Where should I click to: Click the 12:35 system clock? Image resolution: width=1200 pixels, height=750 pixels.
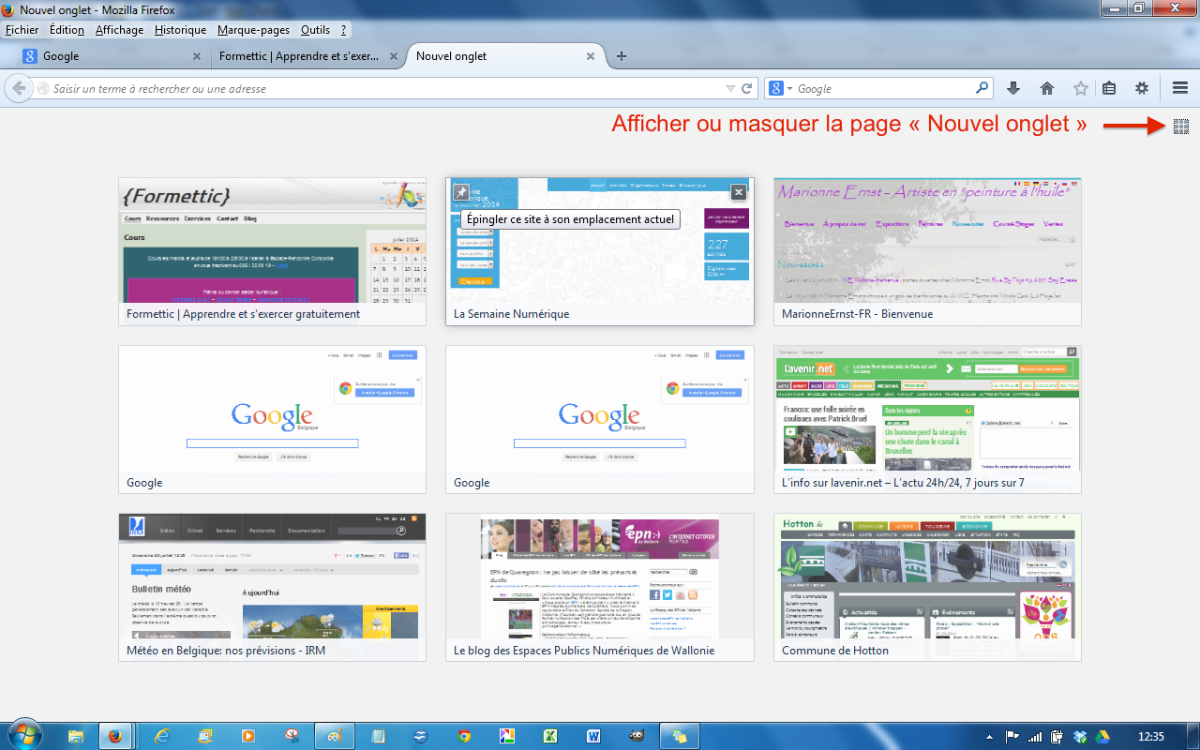pyautogui.click(x=1150, y=736)
